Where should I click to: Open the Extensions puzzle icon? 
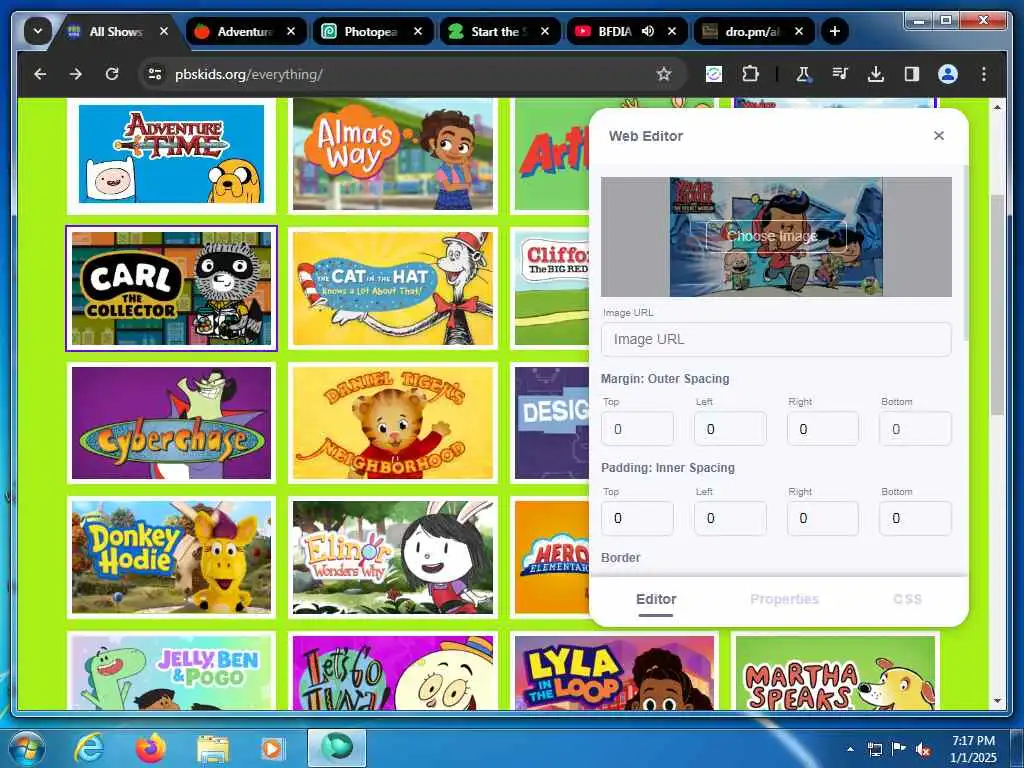pyautogui.click(x=750, y=74)
